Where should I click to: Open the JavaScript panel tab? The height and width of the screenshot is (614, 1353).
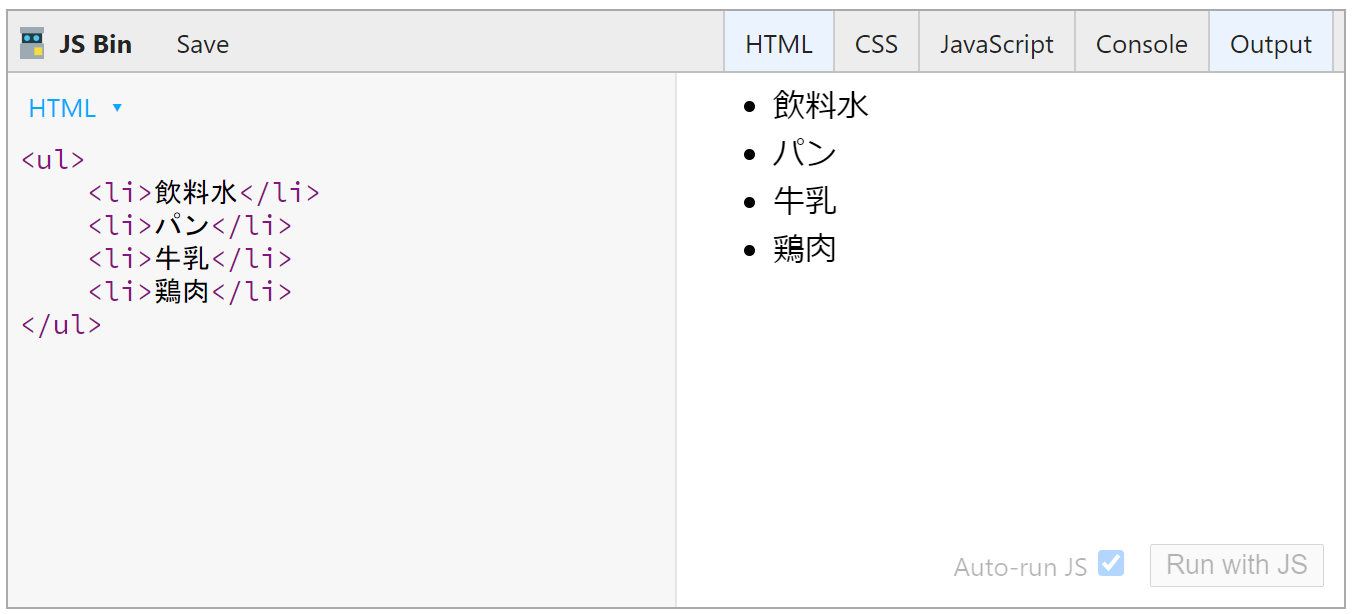click(996, 44)
